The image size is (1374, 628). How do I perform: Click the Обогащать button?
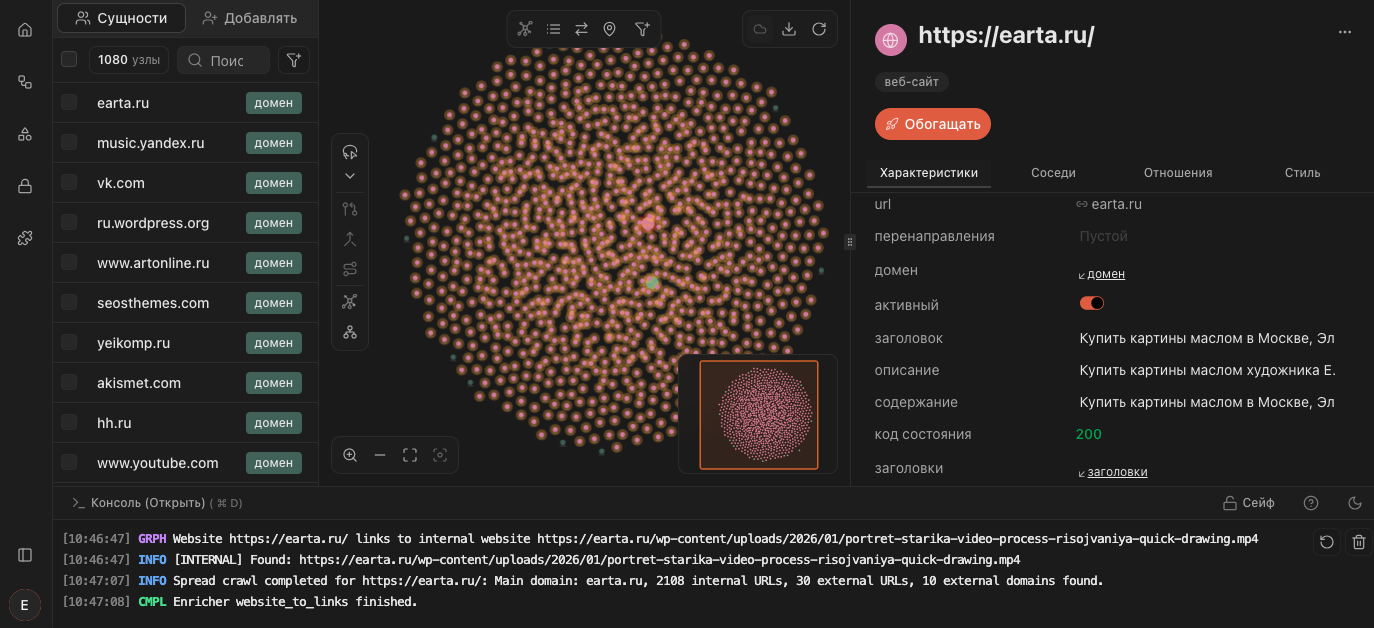(933, 124)
